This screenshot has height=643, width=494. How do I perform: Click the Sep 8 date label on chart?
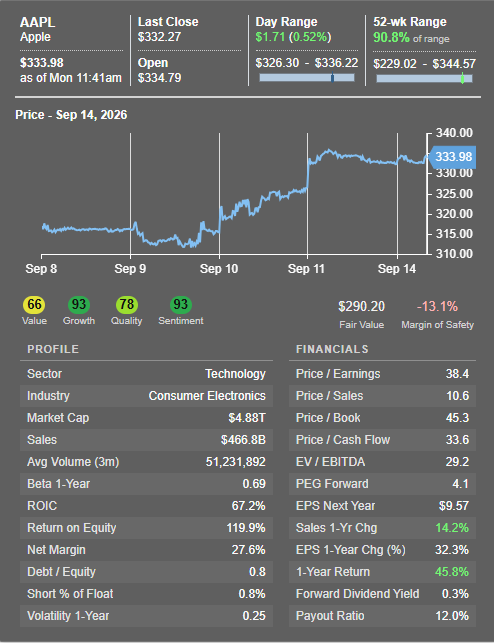(41, 269)
